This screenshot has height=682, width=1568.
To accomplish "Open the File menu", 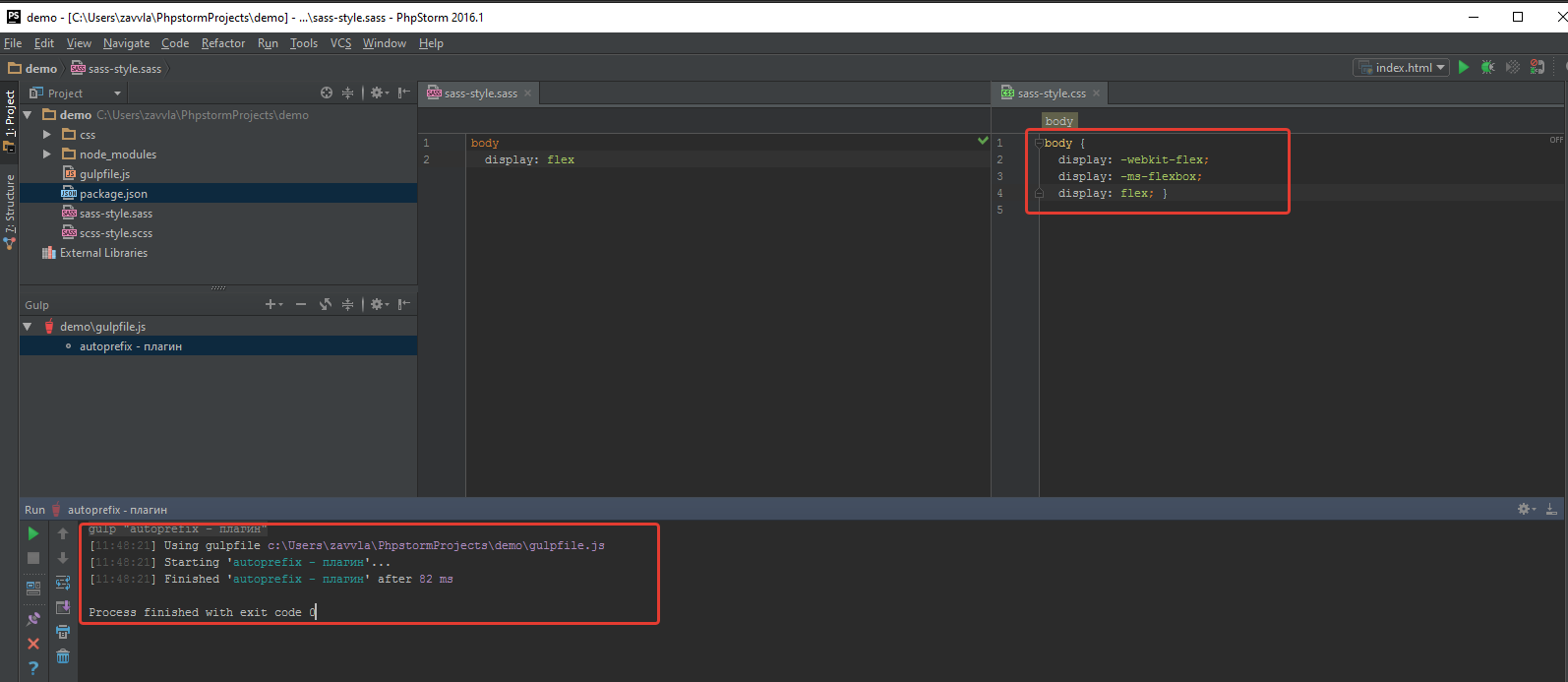I will coord(13,43).
